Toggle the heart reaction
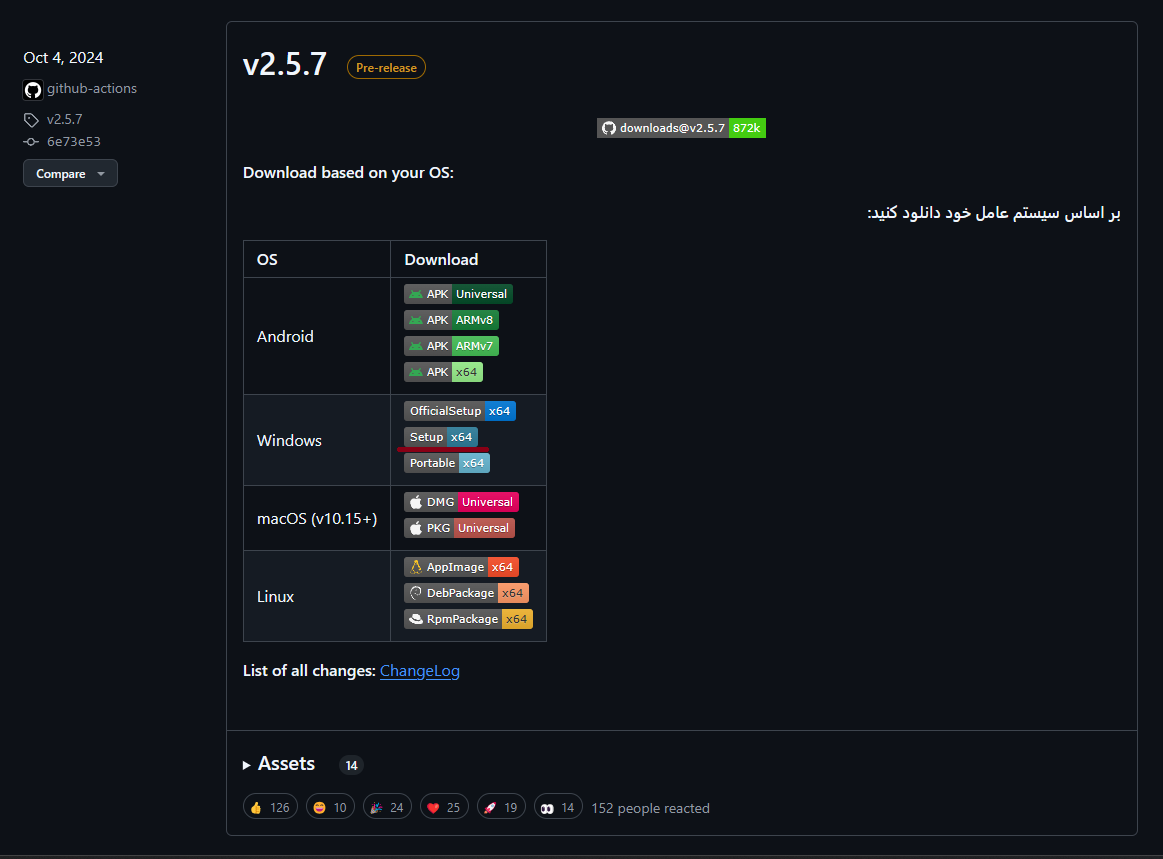Image resolution: width=1163 pixels, height=859 pixels. [445, 807]
